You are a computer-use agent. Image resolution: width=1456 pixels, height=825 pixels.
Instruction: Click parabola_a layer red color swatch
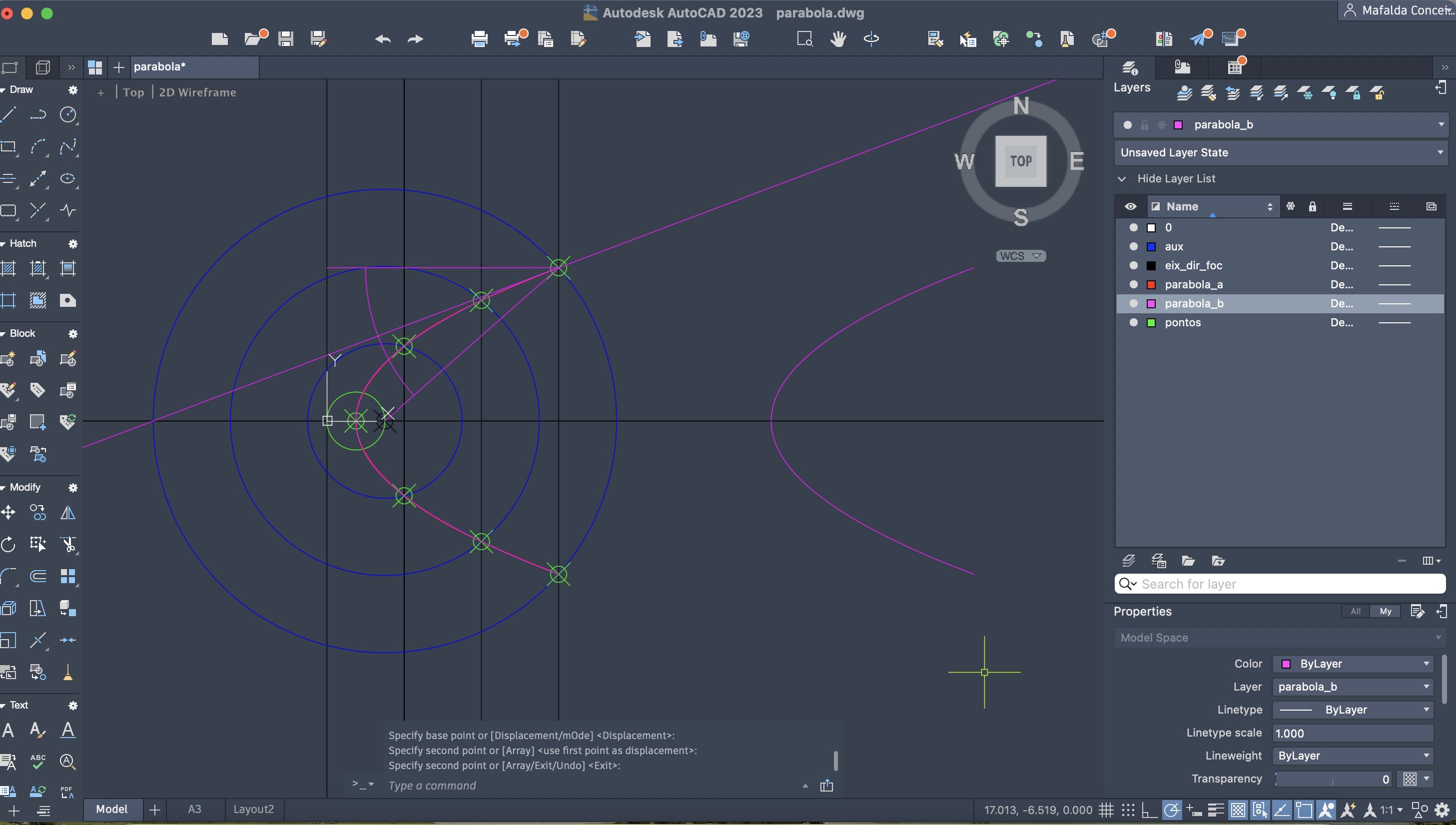point(1151,284)
